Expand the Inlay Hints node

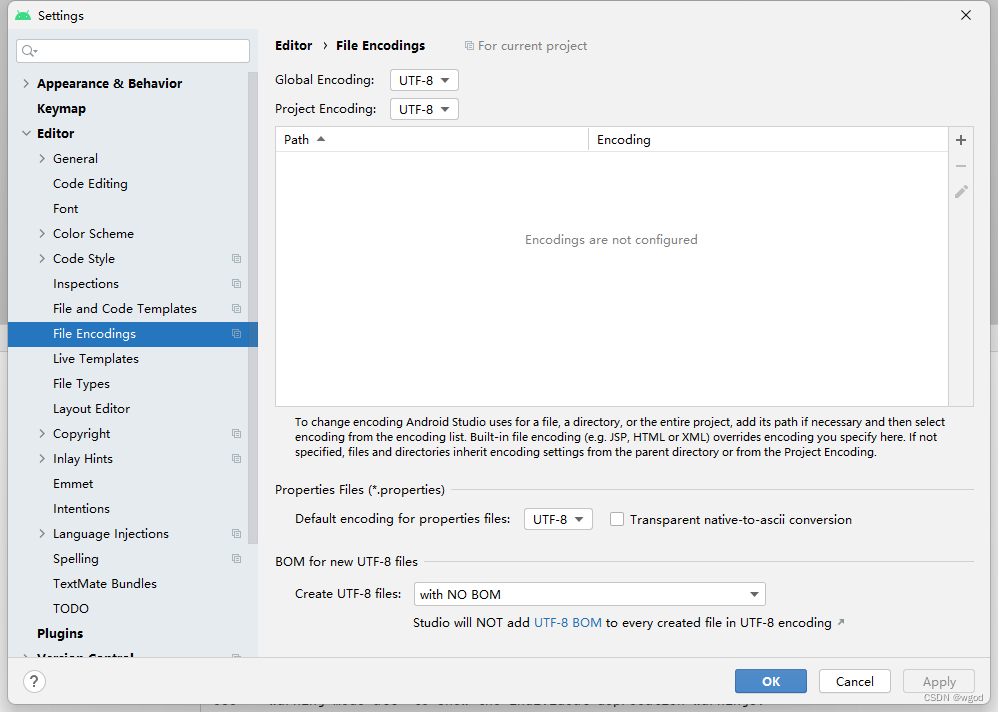(x=42, y=458)
